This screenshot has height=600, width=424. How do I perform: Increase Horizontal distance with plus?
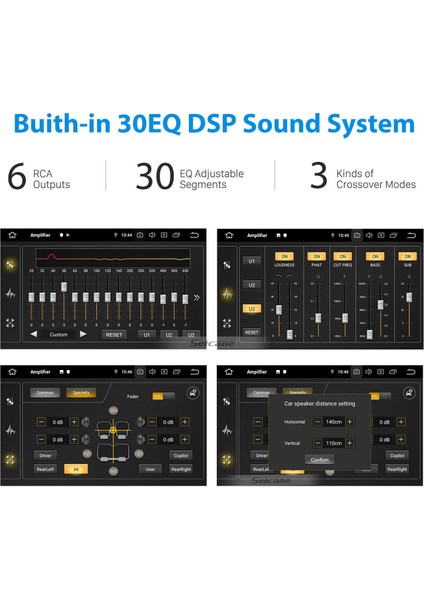pos(349,422)
